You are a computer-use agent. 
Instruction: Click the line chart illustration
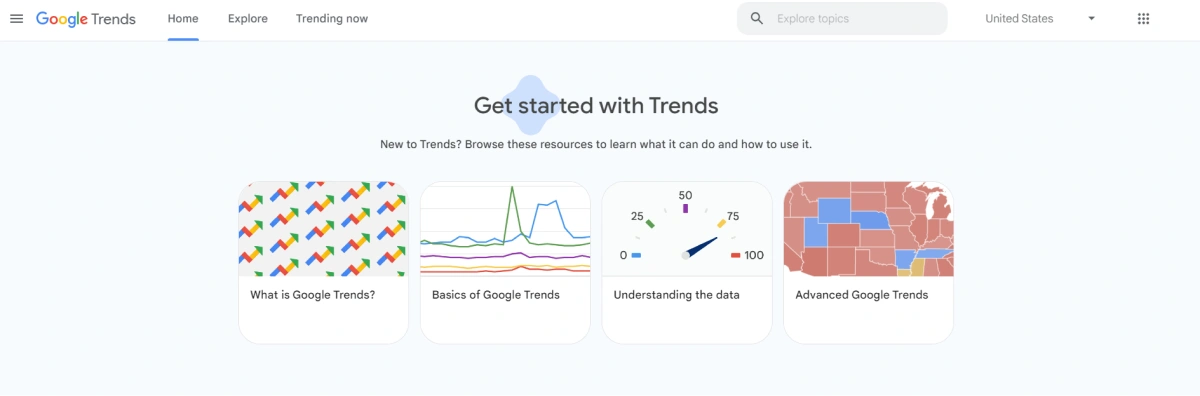click(505, 229)
